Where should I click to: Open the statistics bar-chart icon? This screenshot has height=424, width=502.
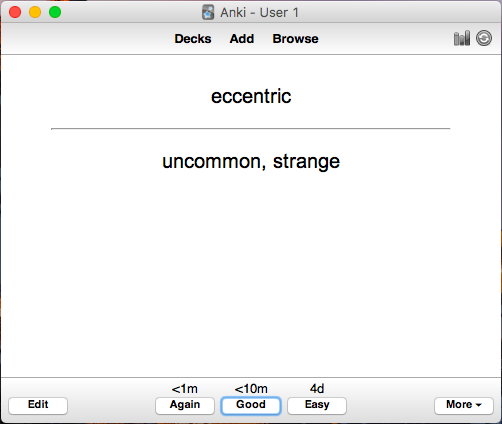pyautogui.click(x=462, y=38)
